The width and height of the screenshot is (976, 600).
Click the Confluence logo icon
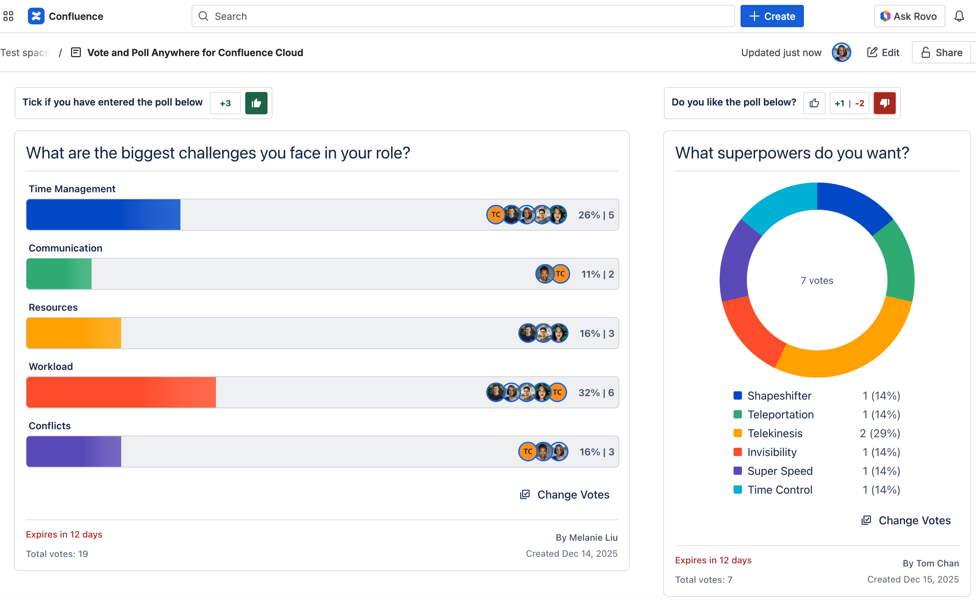[x=36, y=16]
